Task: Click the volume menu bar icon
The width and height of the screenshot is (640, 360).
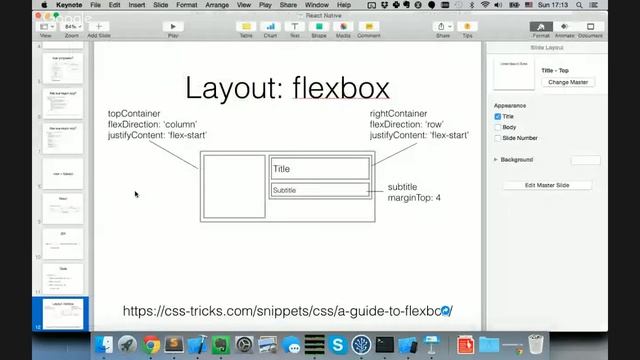Action: click(x=498, y=5)
